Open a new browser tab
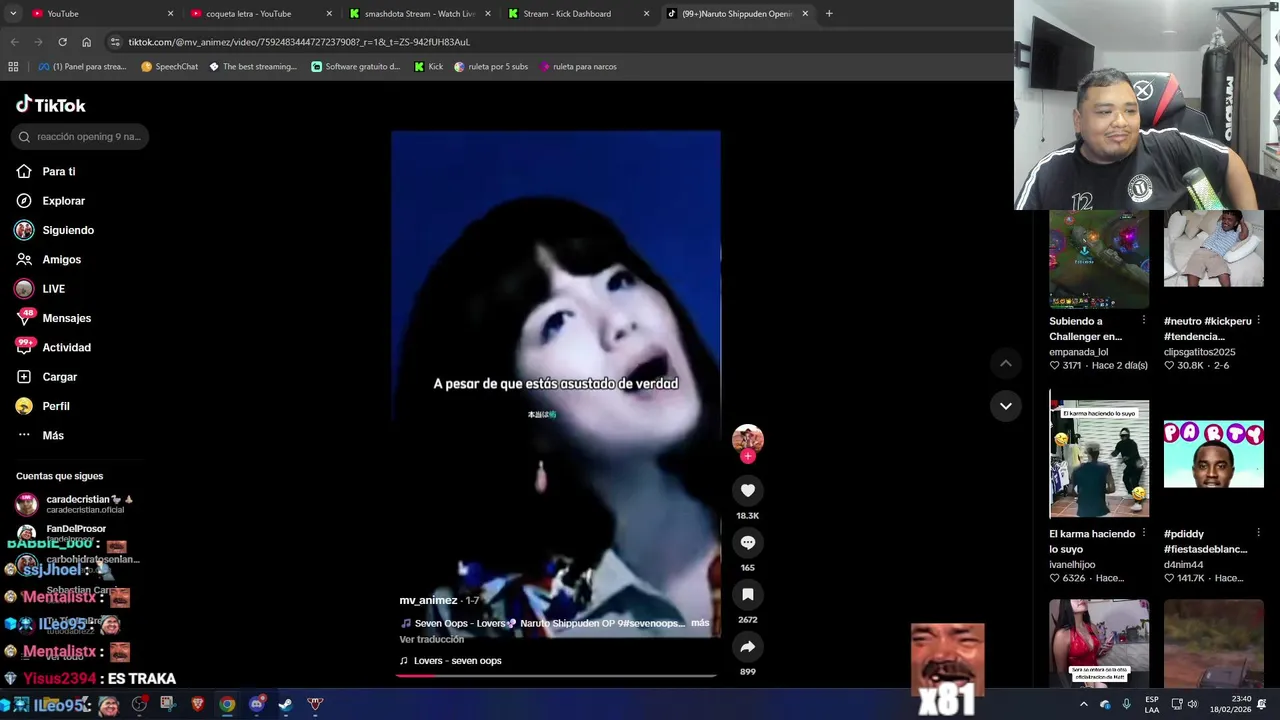This screenshot has width=1280, height=720. tap(829, 14)
